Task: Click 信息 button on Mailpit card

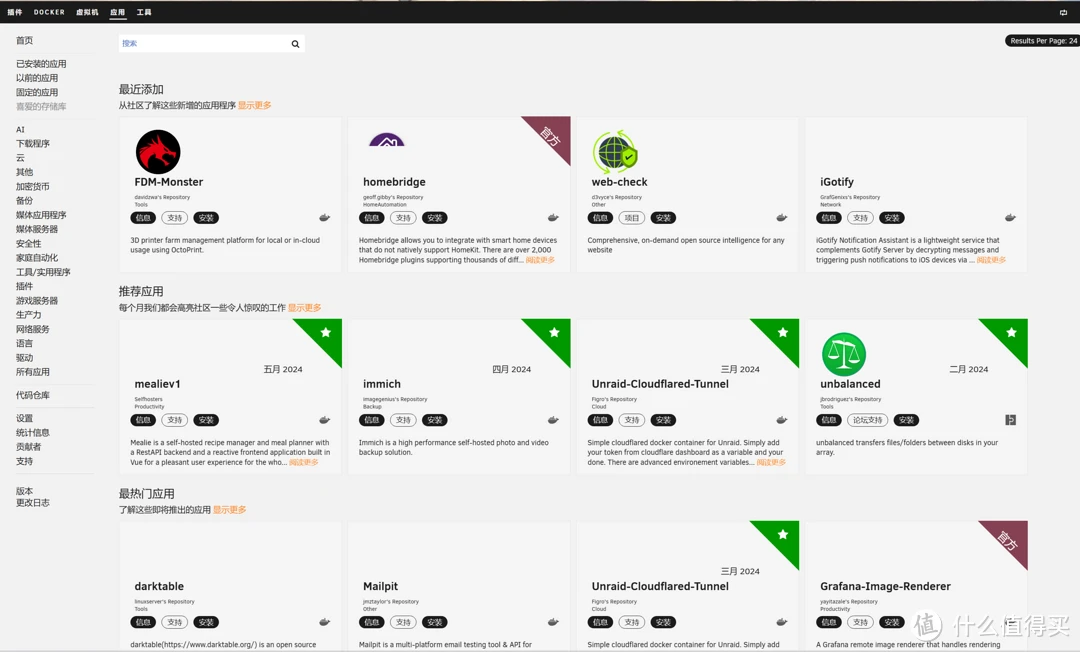Action: coord(371,622)
